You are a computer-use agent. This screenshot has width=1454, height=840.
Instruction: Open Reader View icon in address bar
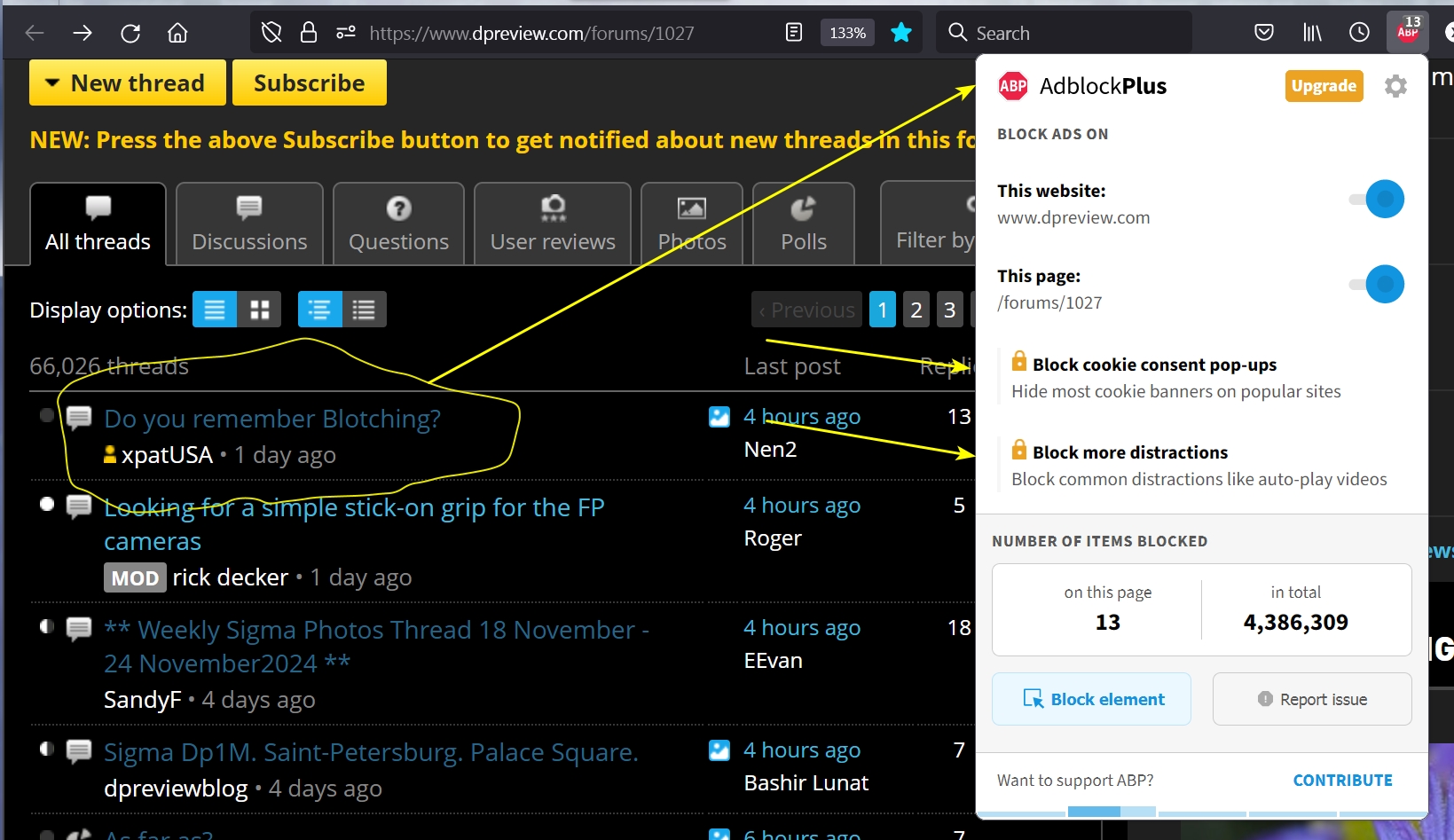pos(794,33)
